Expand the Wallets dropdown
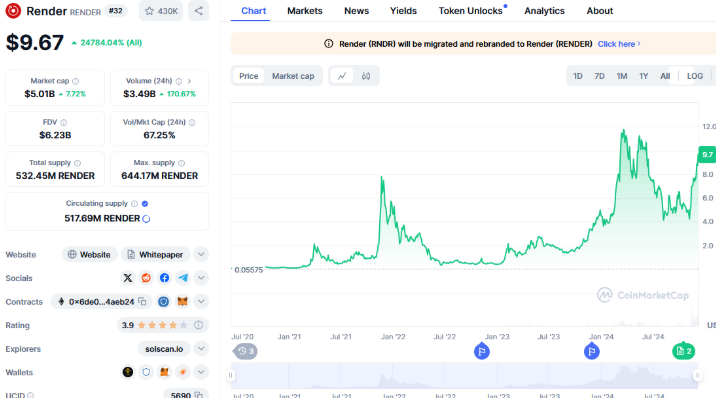716x398 pixels. point(201,372)
